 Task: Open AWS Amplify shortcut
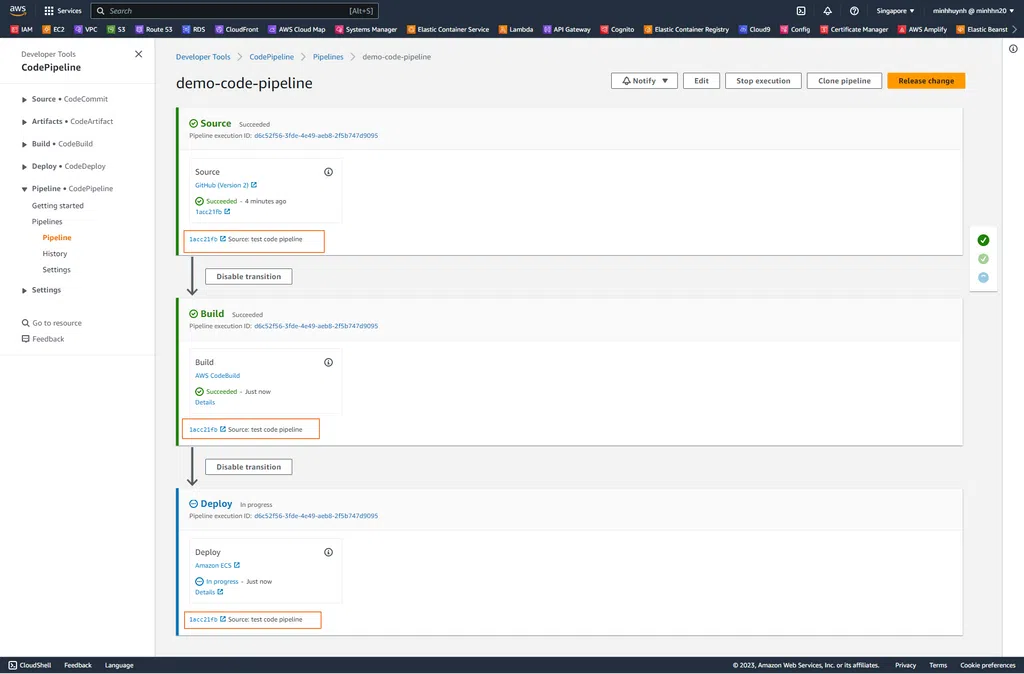[x=922, y=29]
